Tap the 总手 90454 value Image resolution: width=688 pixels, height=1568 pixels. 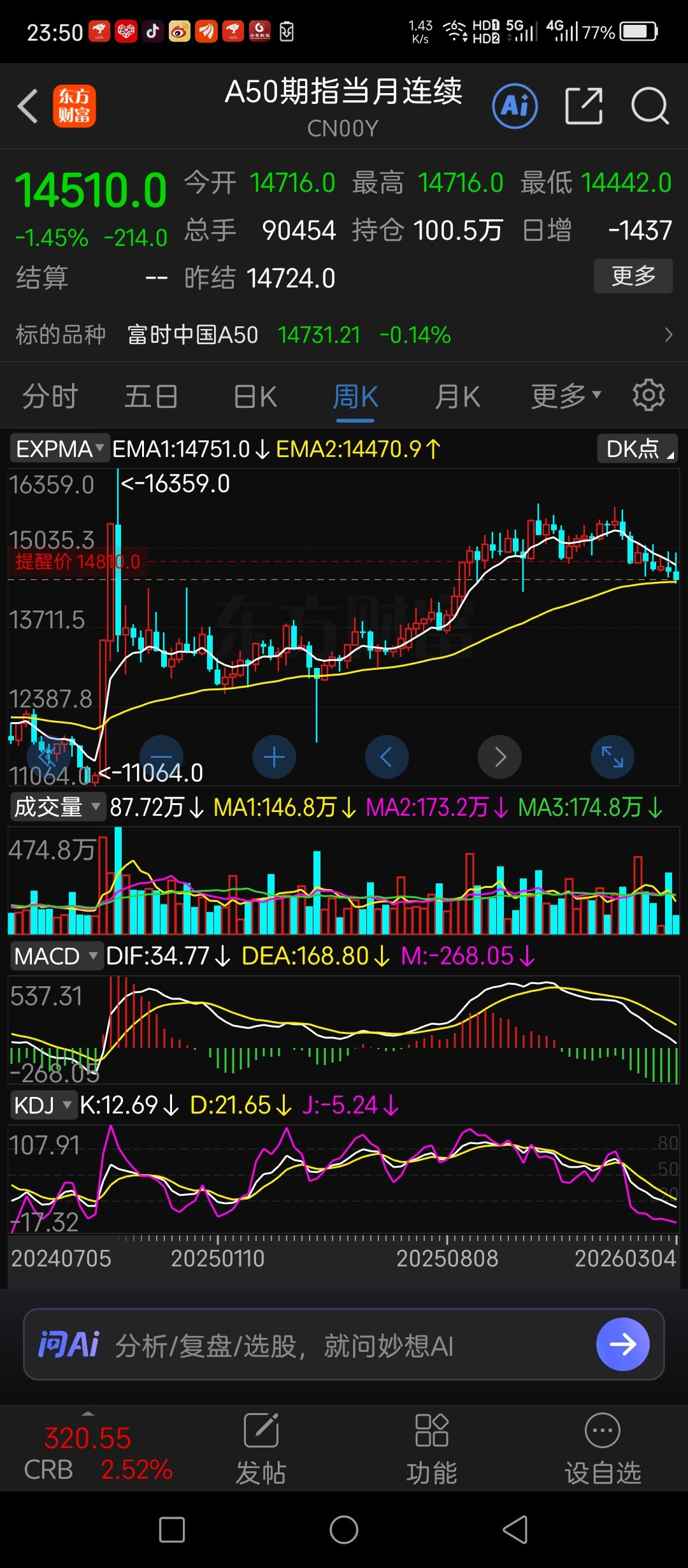tap(299, 231)
